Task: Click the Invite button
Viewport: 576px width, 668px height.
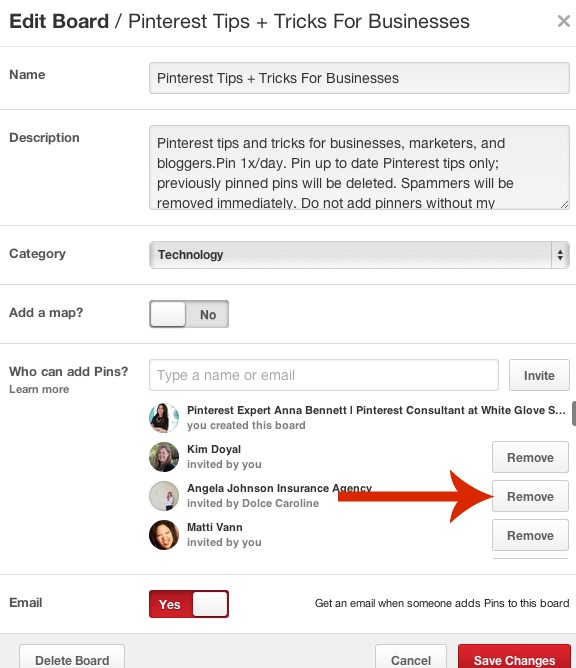Action: pyautogui.click(x=539, y=375)
